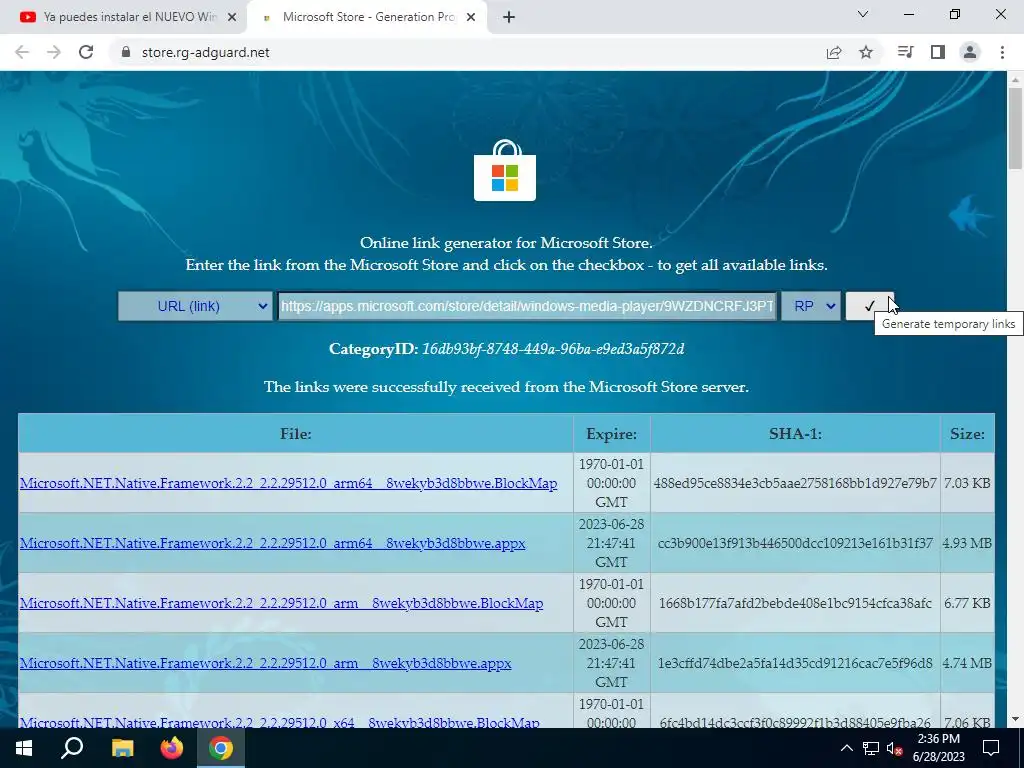This screenshot has height=768, width=1024.
Task: Click the store URL input field
Action: point(527,306)
